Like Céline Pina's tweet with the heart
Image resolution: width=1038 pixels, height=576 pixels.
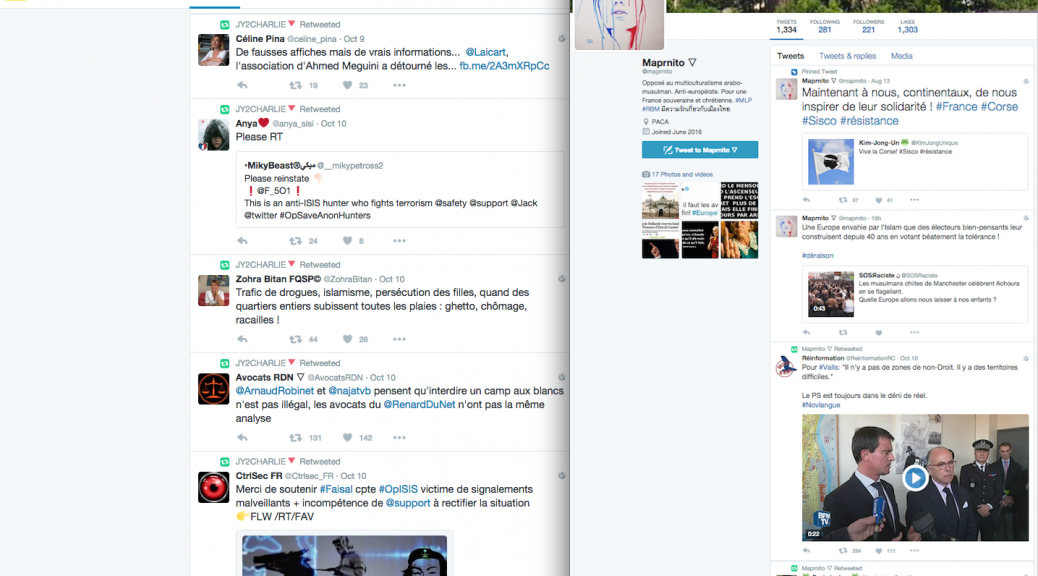[x=347, y=86]
